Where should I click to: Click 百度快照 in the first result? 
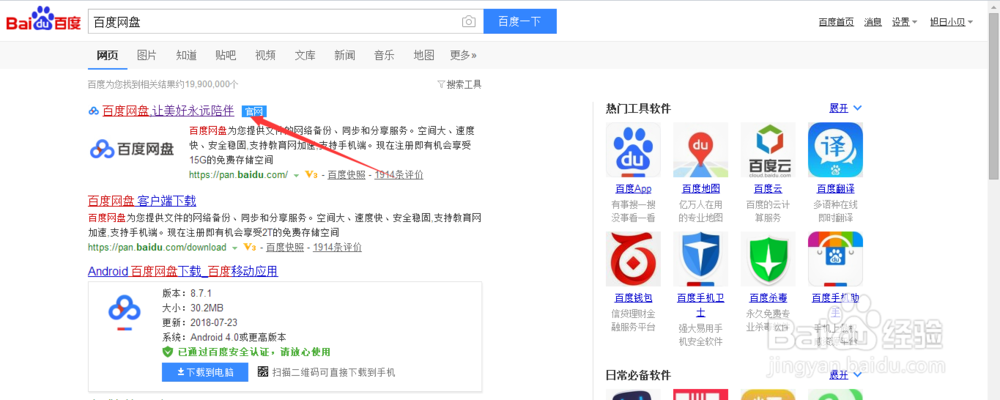pyautogui.click(x=346, y=175)
